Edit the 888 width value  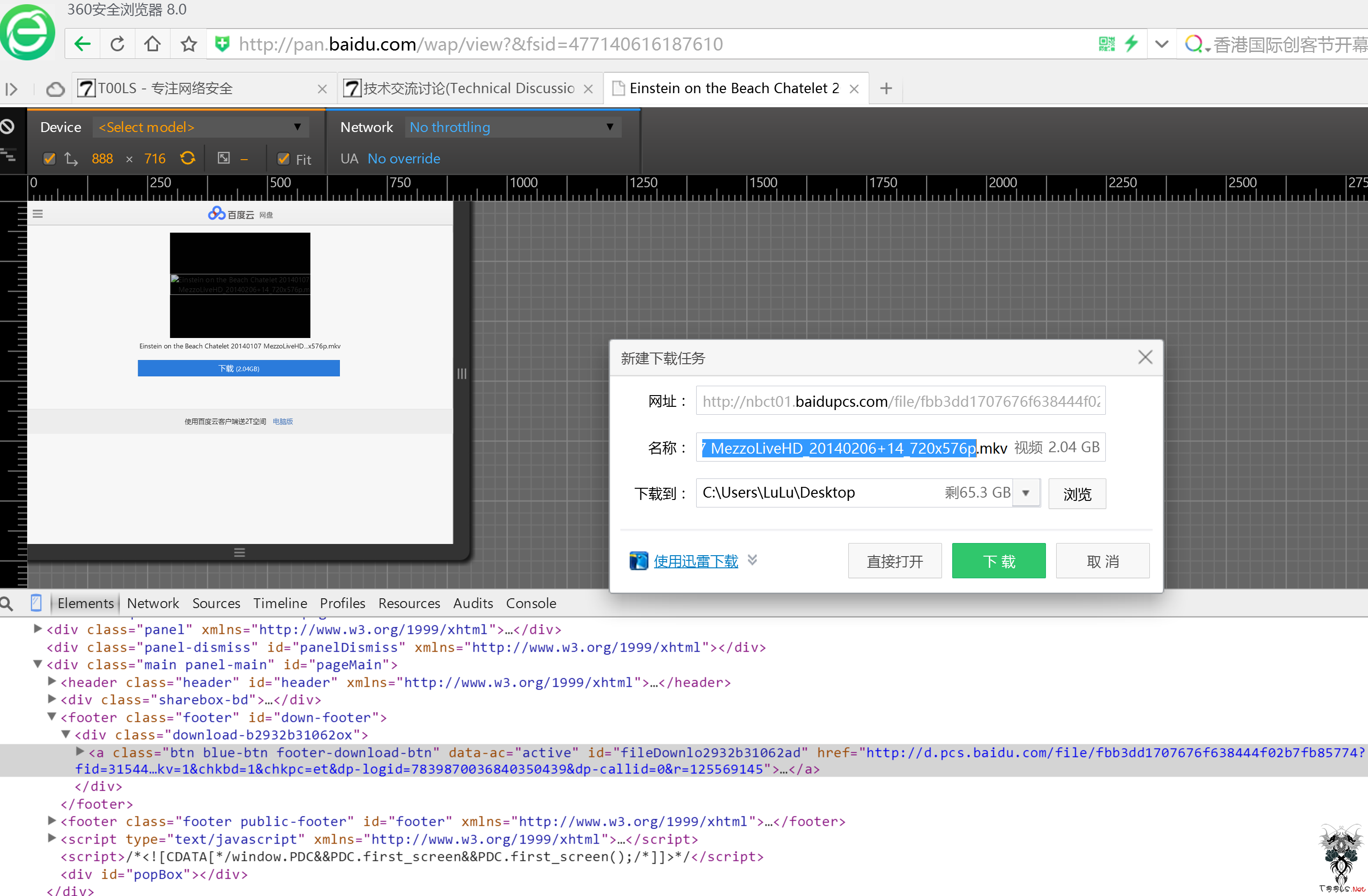pos(103,159)
